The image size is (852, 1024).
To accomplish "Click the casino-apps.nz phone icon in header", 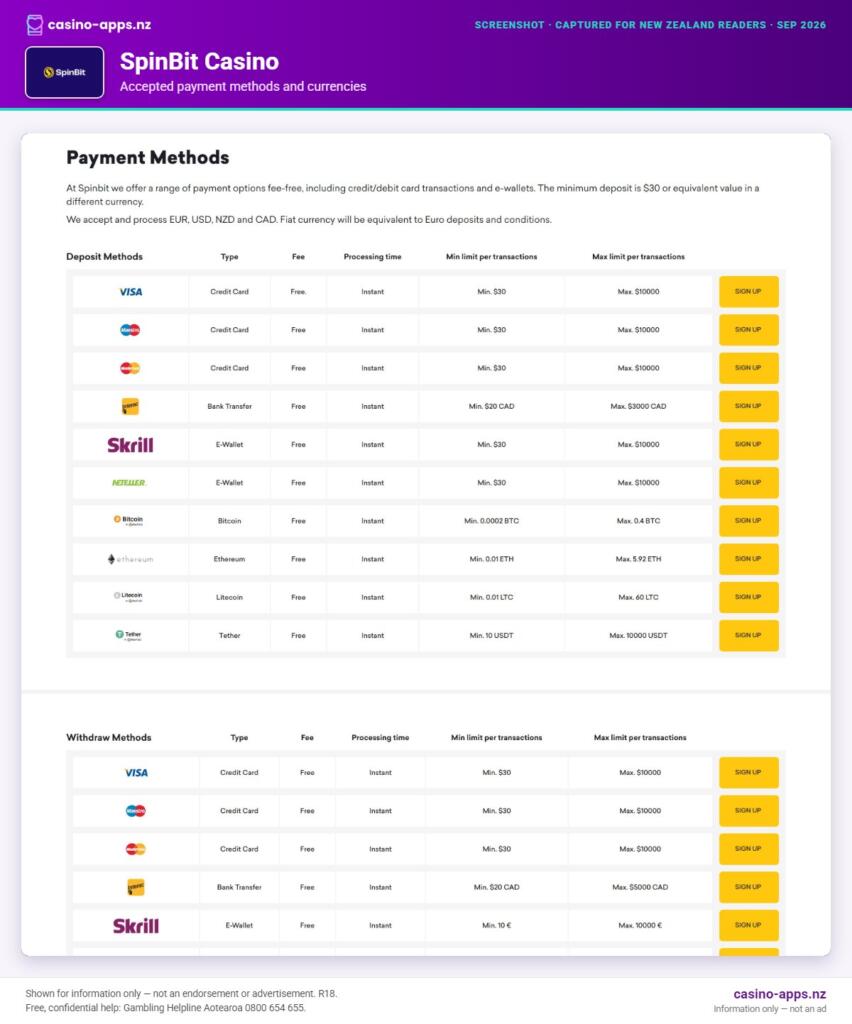I will [35, 25].
